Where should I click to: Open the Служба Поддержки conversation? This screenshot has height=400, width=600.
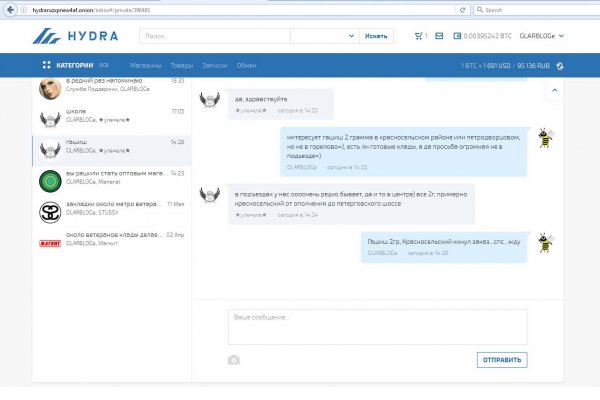click(110, 87)
